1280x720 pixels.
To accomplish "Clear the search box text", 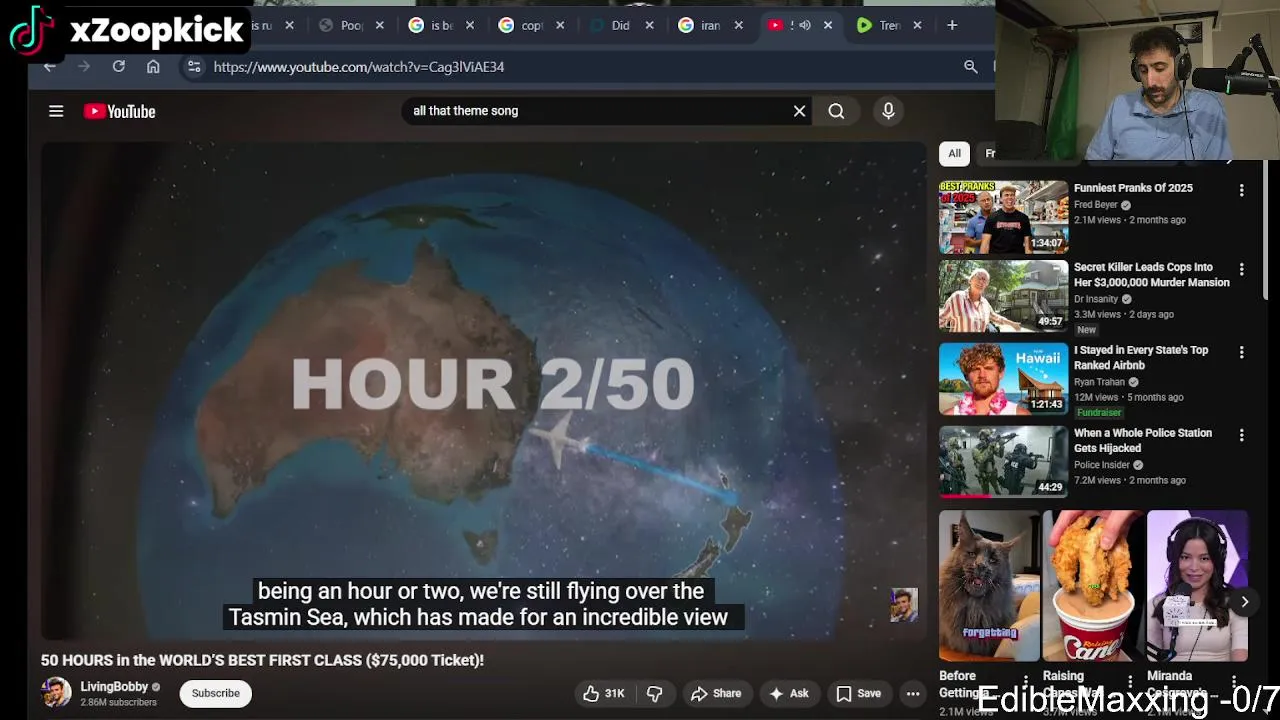I will 799,111.
